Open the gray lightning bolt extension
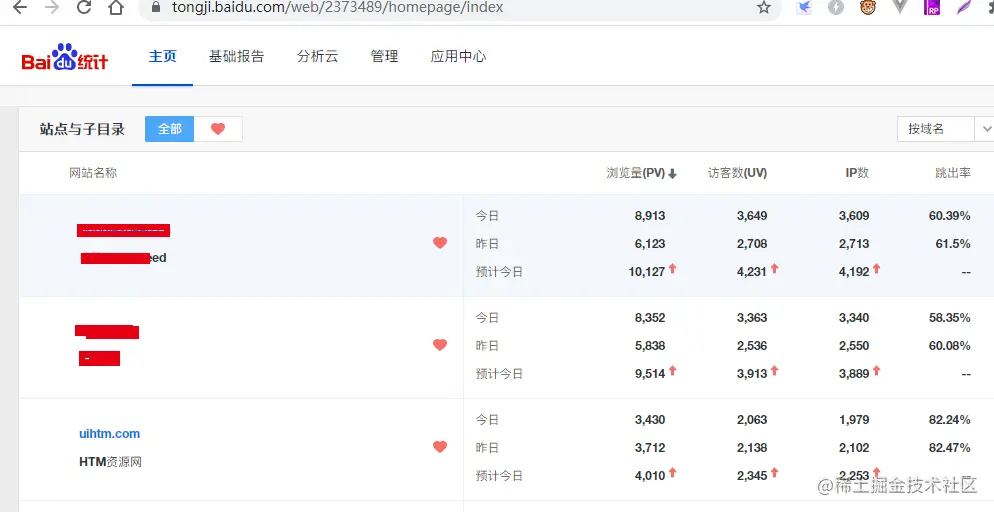This screenshot has height=512, width=994. pyautogui.click(x=836, y=8)
